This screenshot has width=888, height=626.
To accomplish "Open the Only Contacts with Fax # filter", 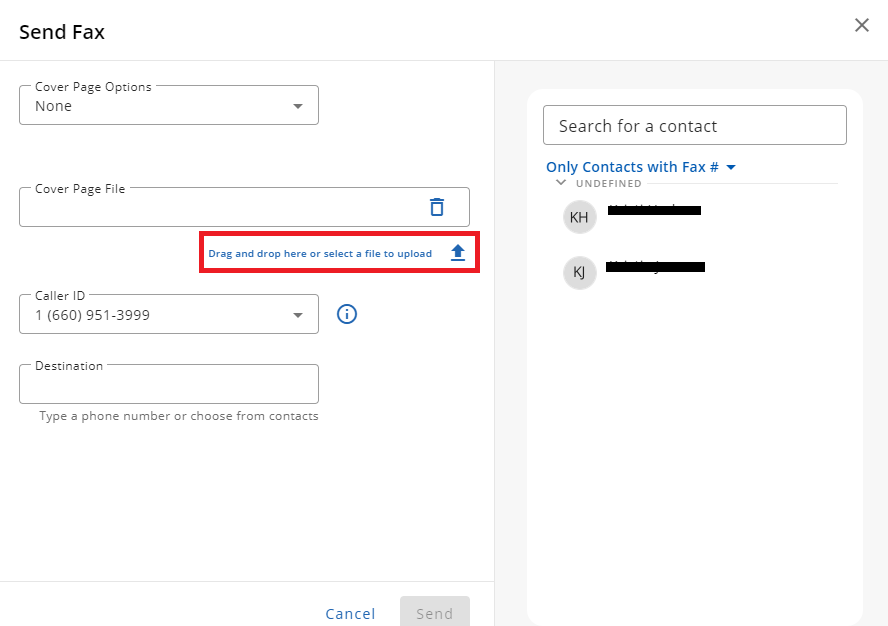I will [x=632, y=167].
